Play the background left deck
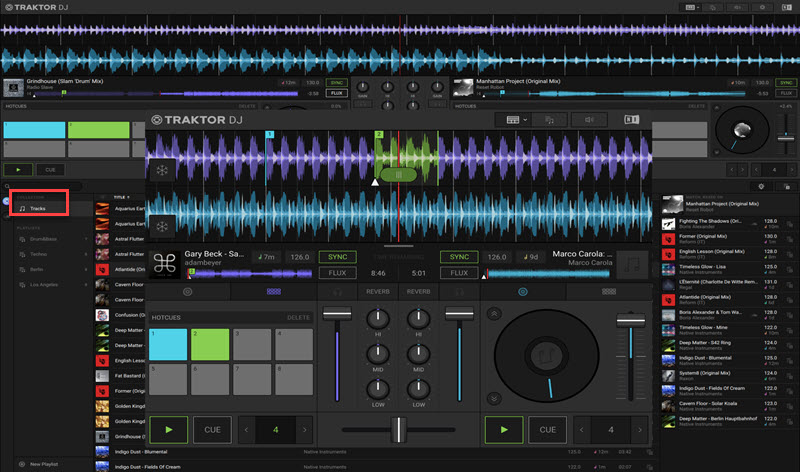Viewport: 800px width, 472px height. [x=18, y=170]
